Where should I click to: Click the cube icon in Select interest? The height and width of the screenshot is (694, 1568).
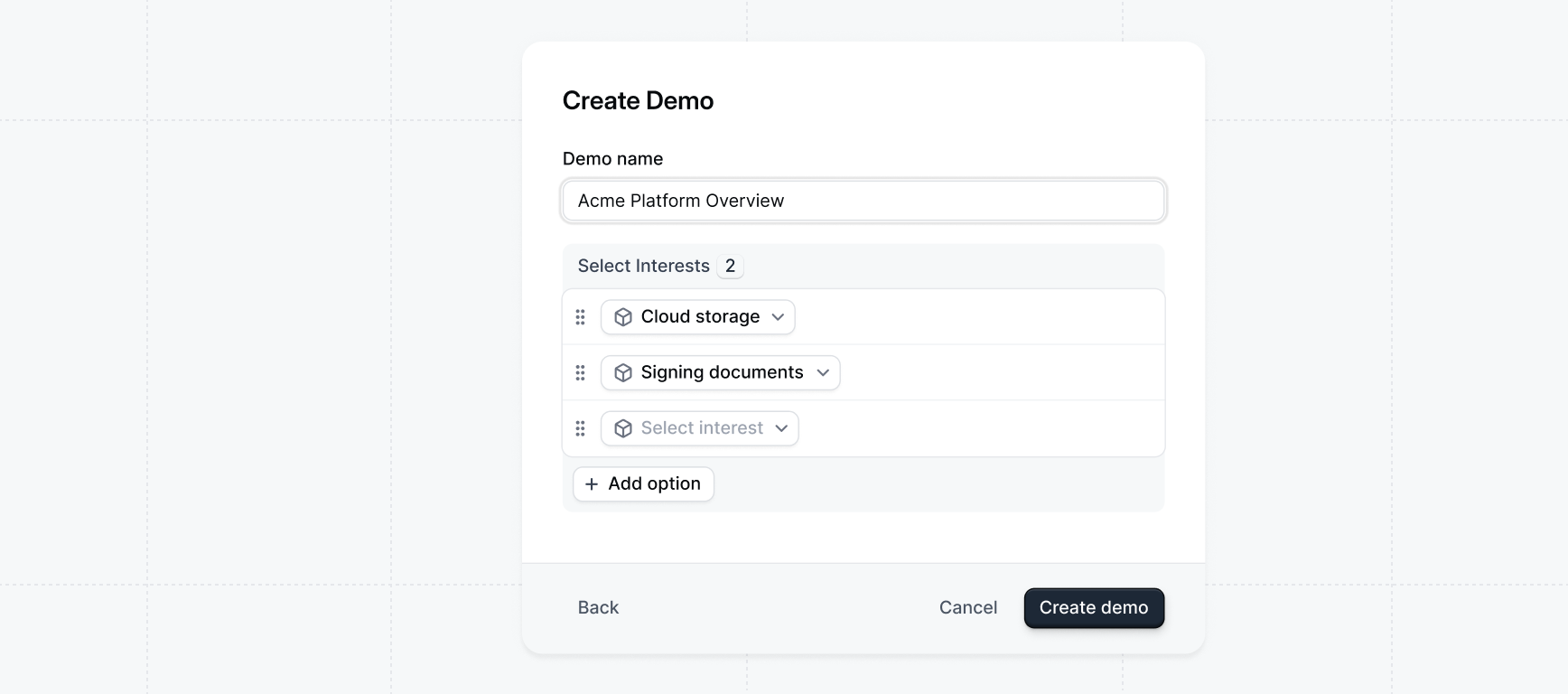click(x=623, y=428)
